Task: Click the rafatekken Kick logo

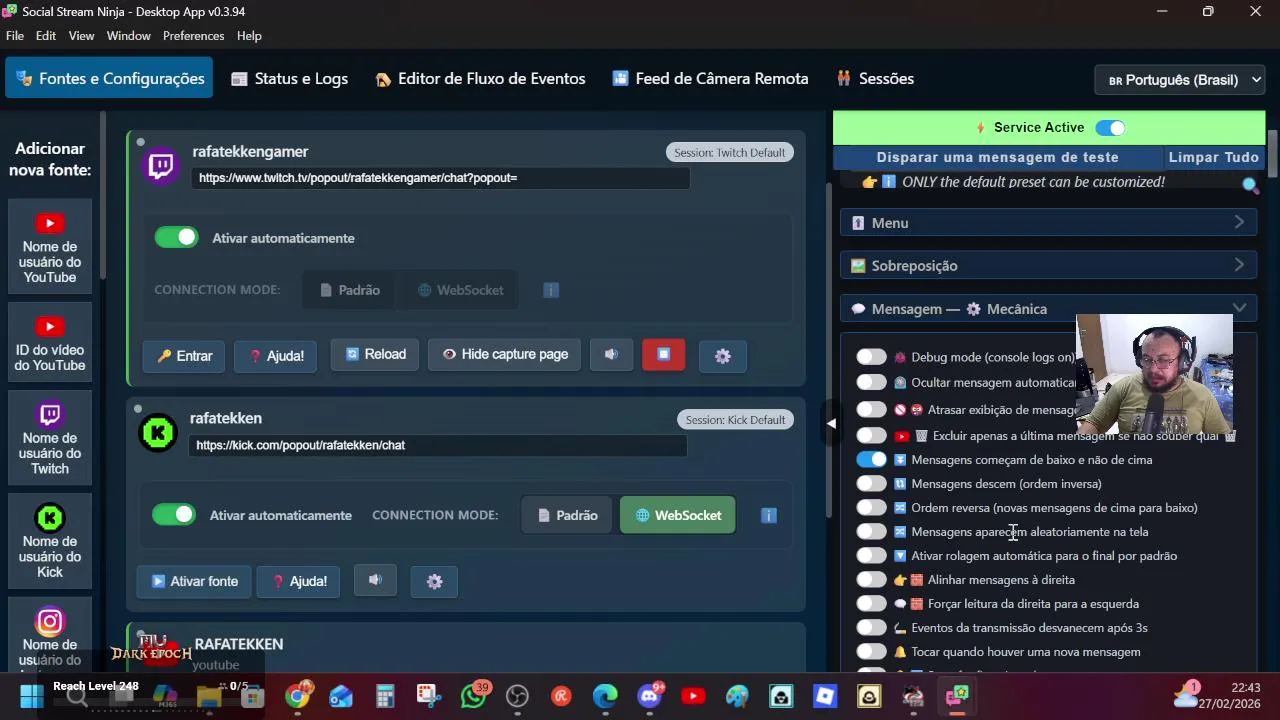Action: click(158, 432)
